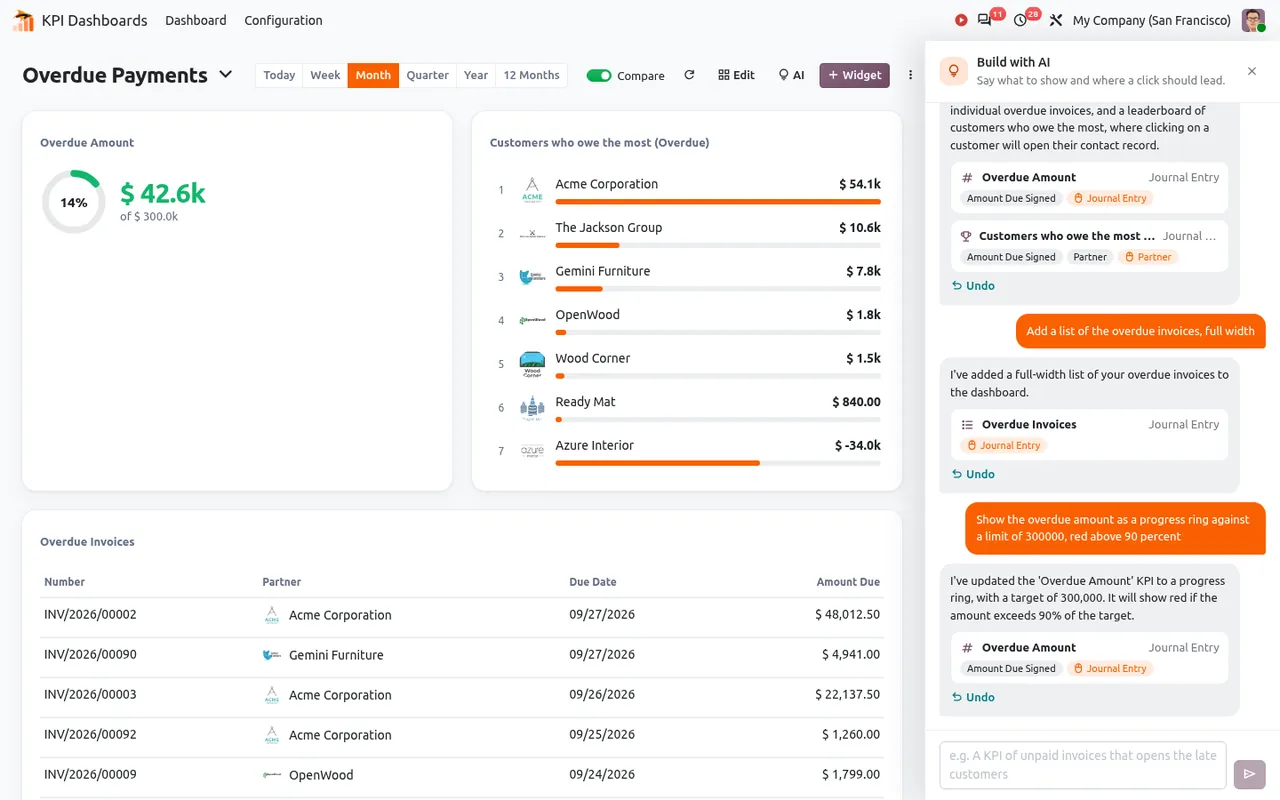Viewport: 1280px width, 800px height.
Task: Toggle the Compare switch
Action: pyautogui.click(x=599, y=75)
